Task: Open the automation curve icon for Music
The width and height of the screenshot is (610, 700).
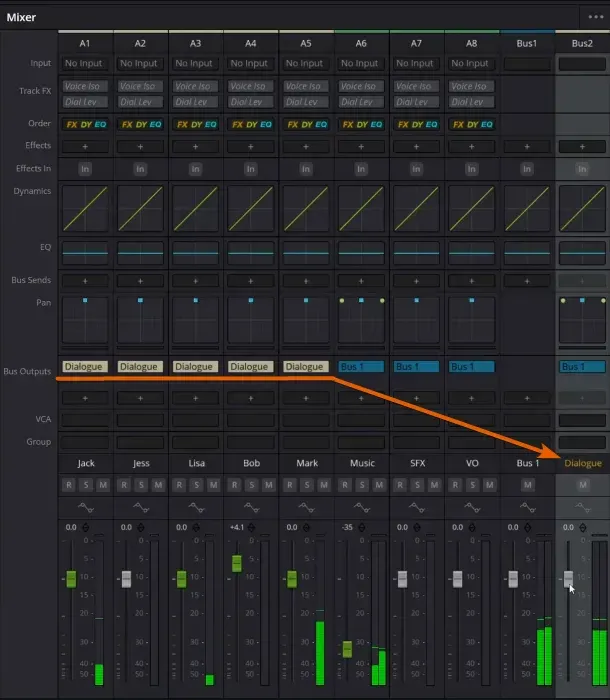Action: point(361,508)
